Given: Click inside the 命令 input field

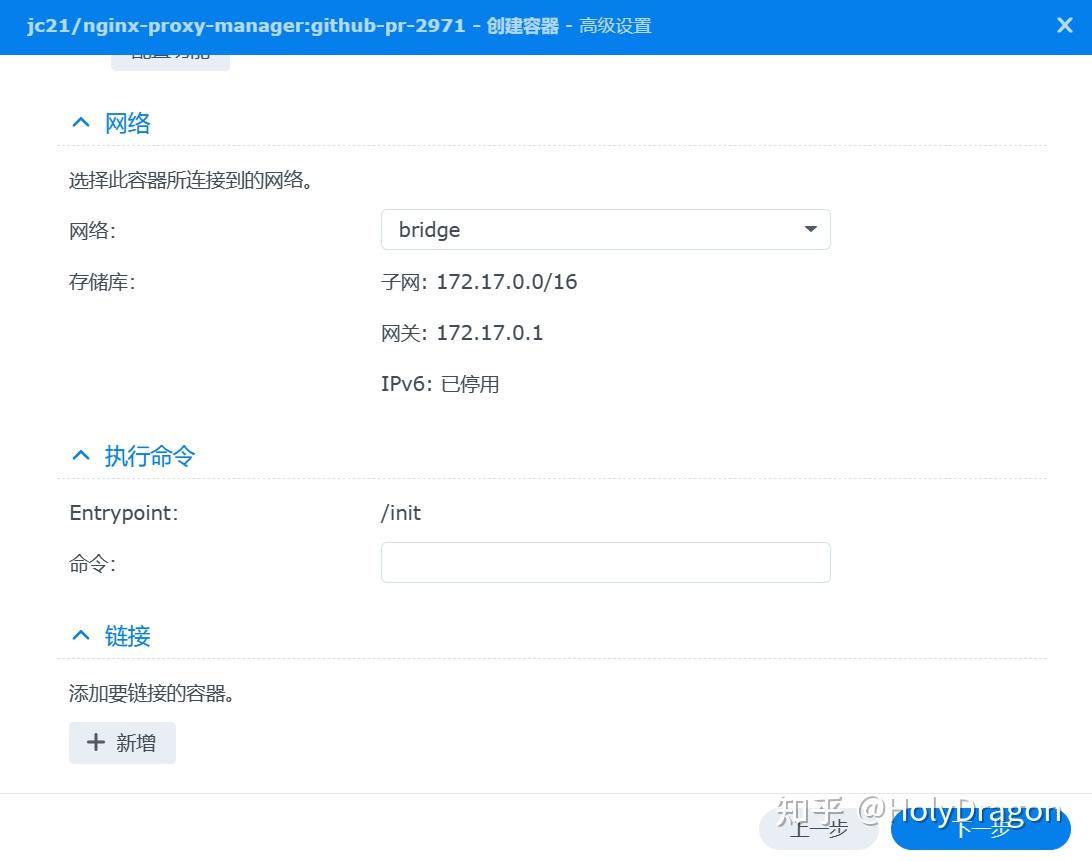Looking at the screenshot, I should click(x=605, y=562).
